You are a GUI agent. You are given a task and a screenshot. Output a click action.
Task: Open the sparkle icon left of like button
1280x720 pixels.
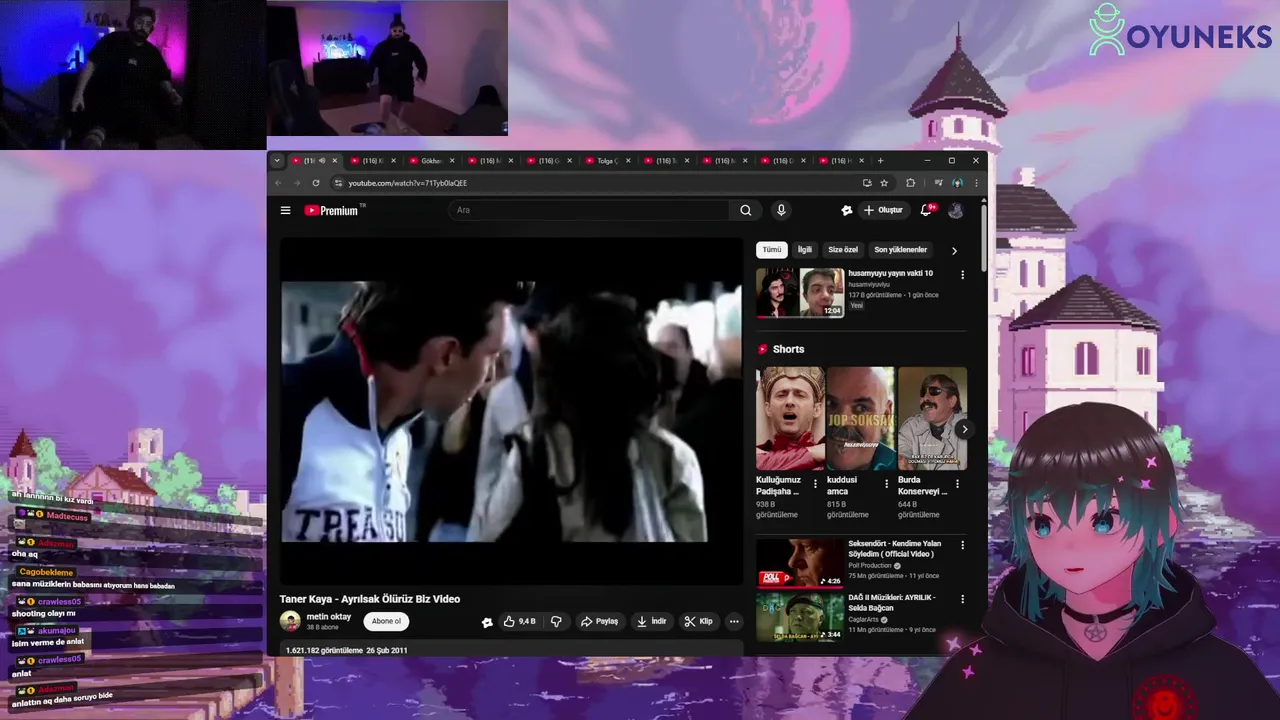[487, 622]
